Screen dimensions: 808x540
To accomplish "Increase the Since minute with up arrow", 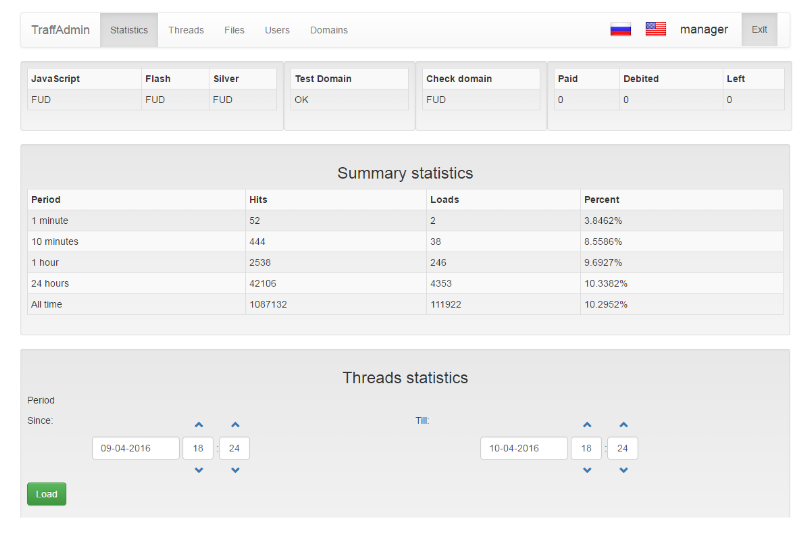I will click(235, 425).
